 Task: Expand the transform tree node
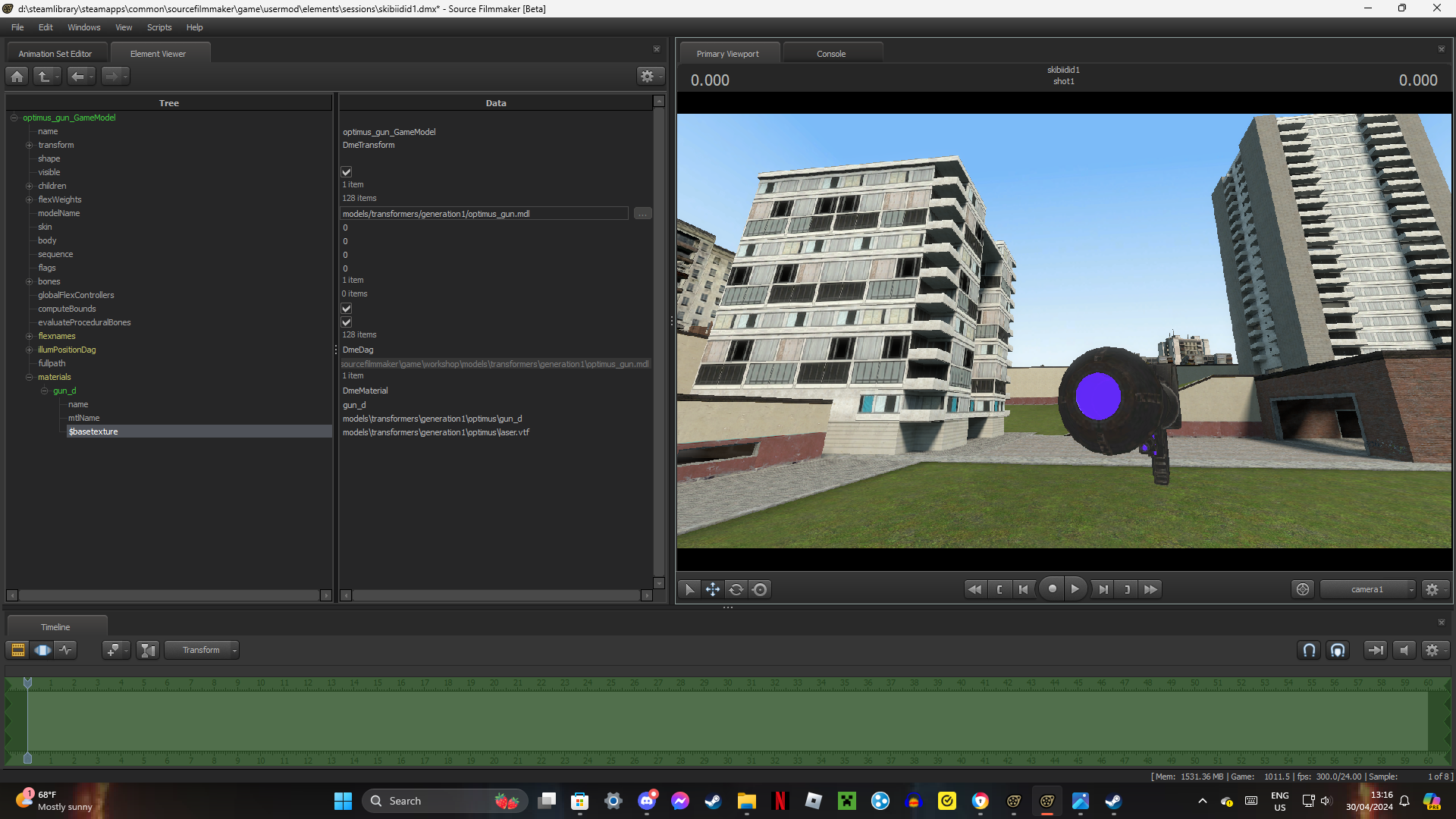point(30,145)
